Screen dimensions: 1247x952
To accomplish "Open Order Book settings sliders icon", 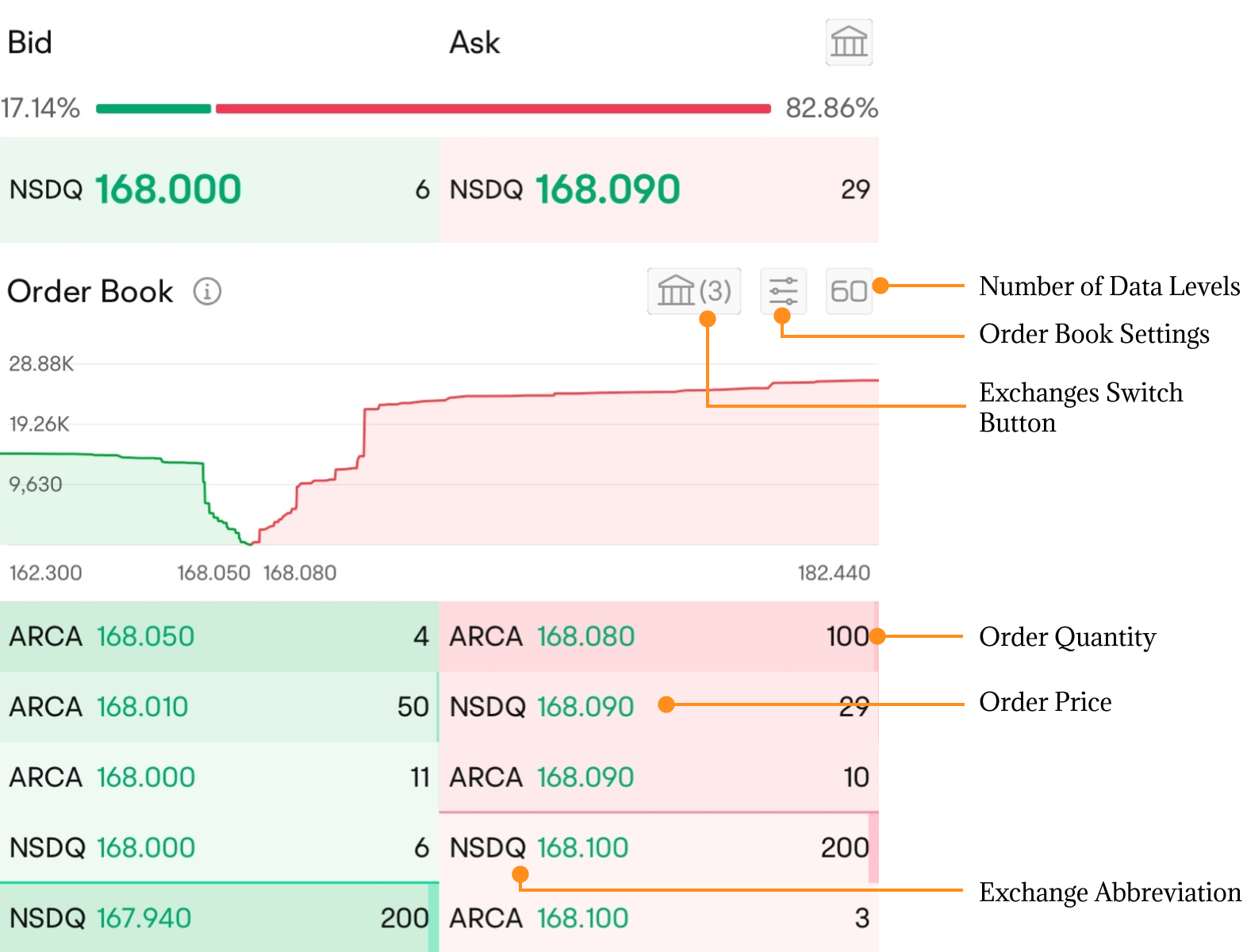I will [783, 291].
